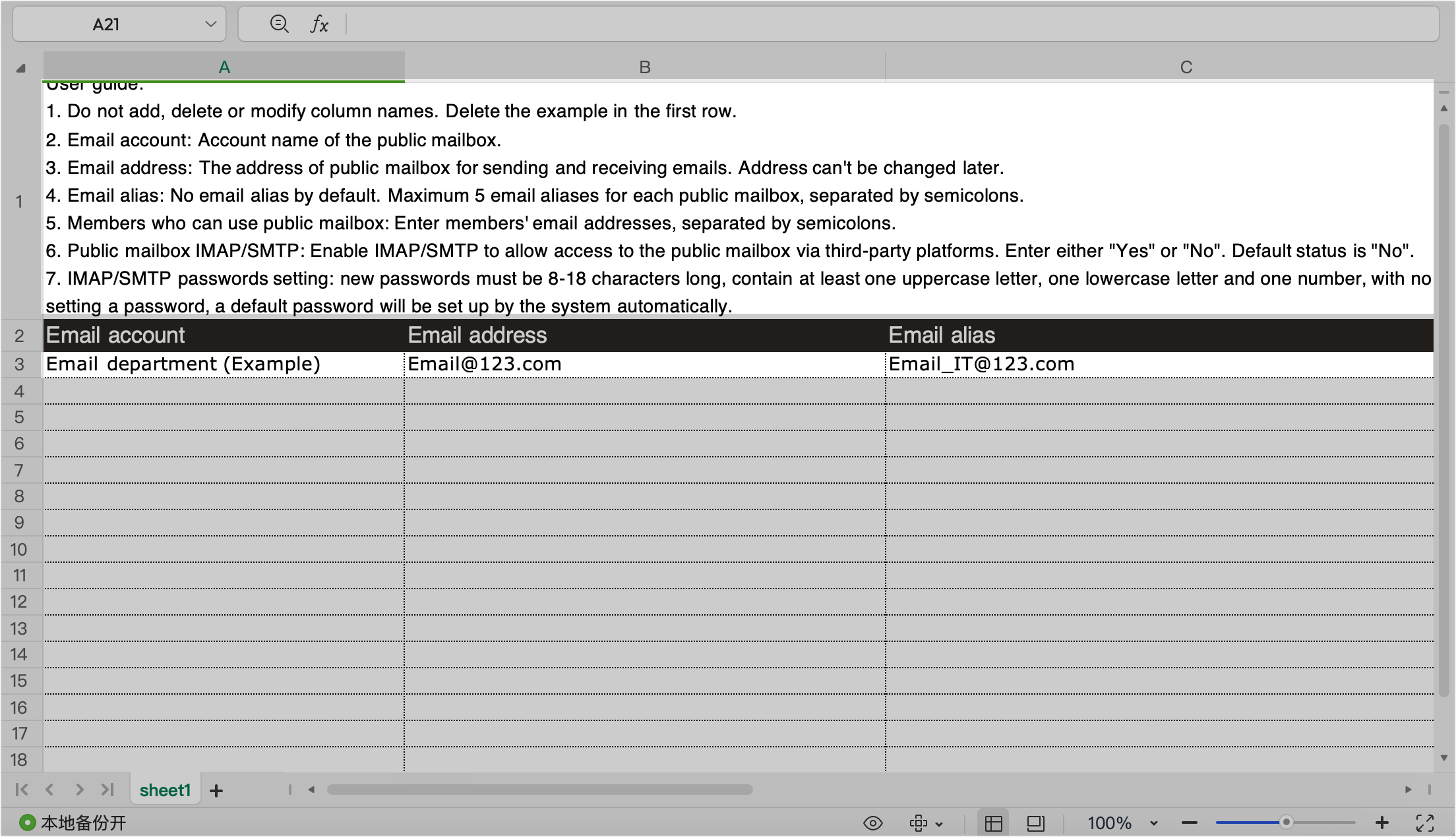The width and height of the screenshot is (1456, 837).
Task: Select the Page Layout view icon
Action: click(x=1035, y=823)
